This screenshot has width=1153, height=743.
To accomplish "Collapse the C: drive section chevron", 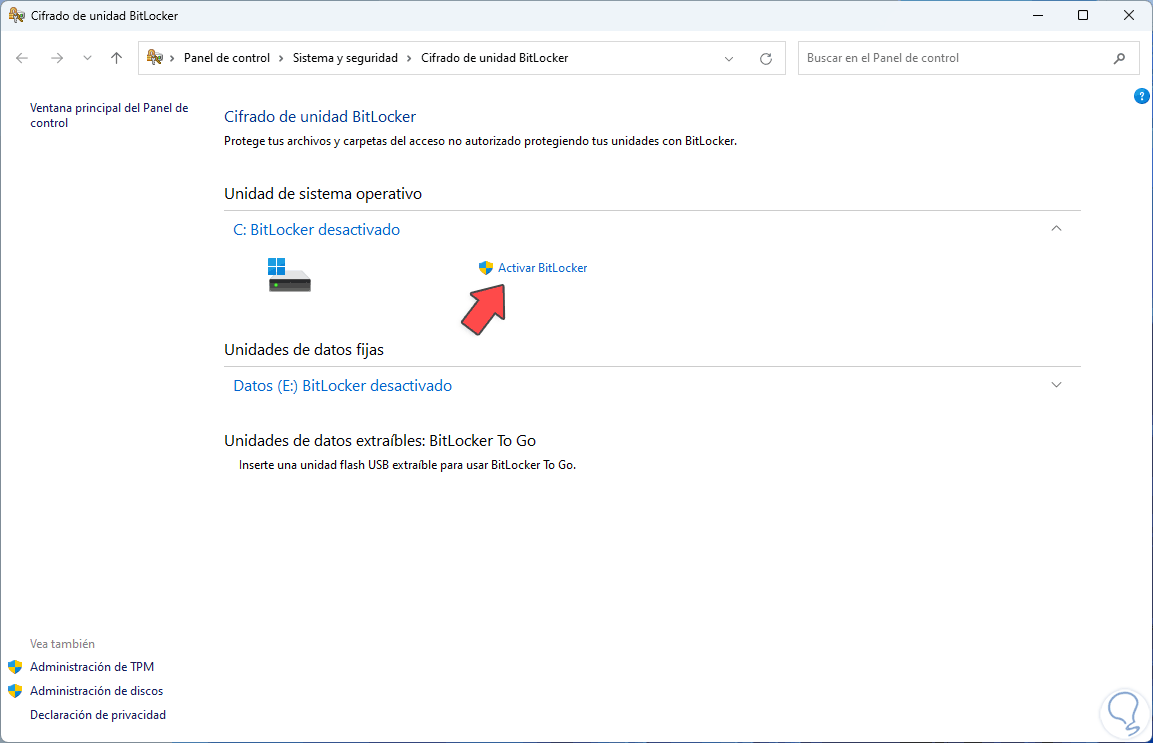I will click(x=1056, y=229).
